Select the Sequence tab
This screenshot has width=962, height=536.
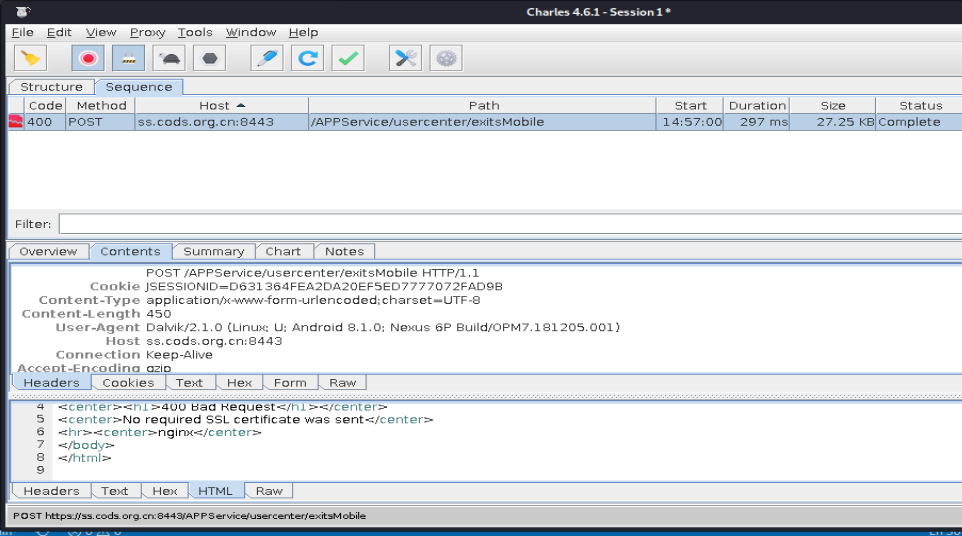pyautogui.click(x=139, y=87)
